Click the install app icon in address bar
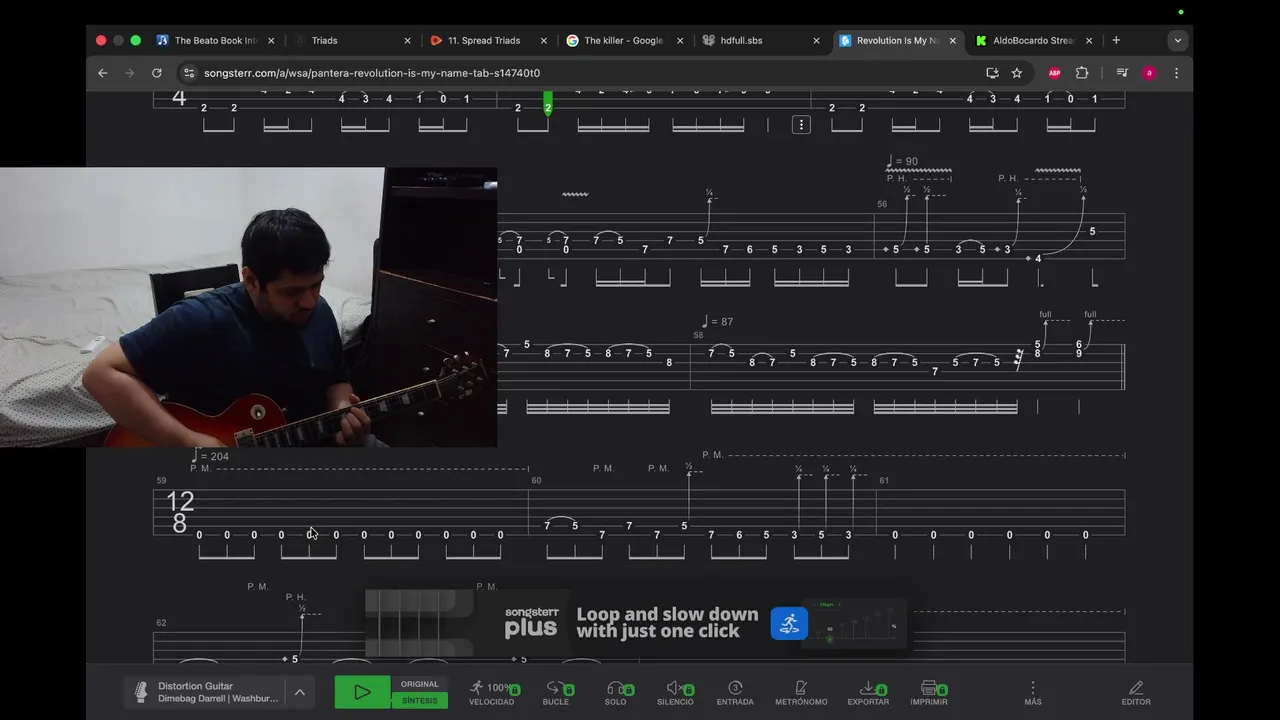Viewport: 1280px width, 720px height. 992,73
